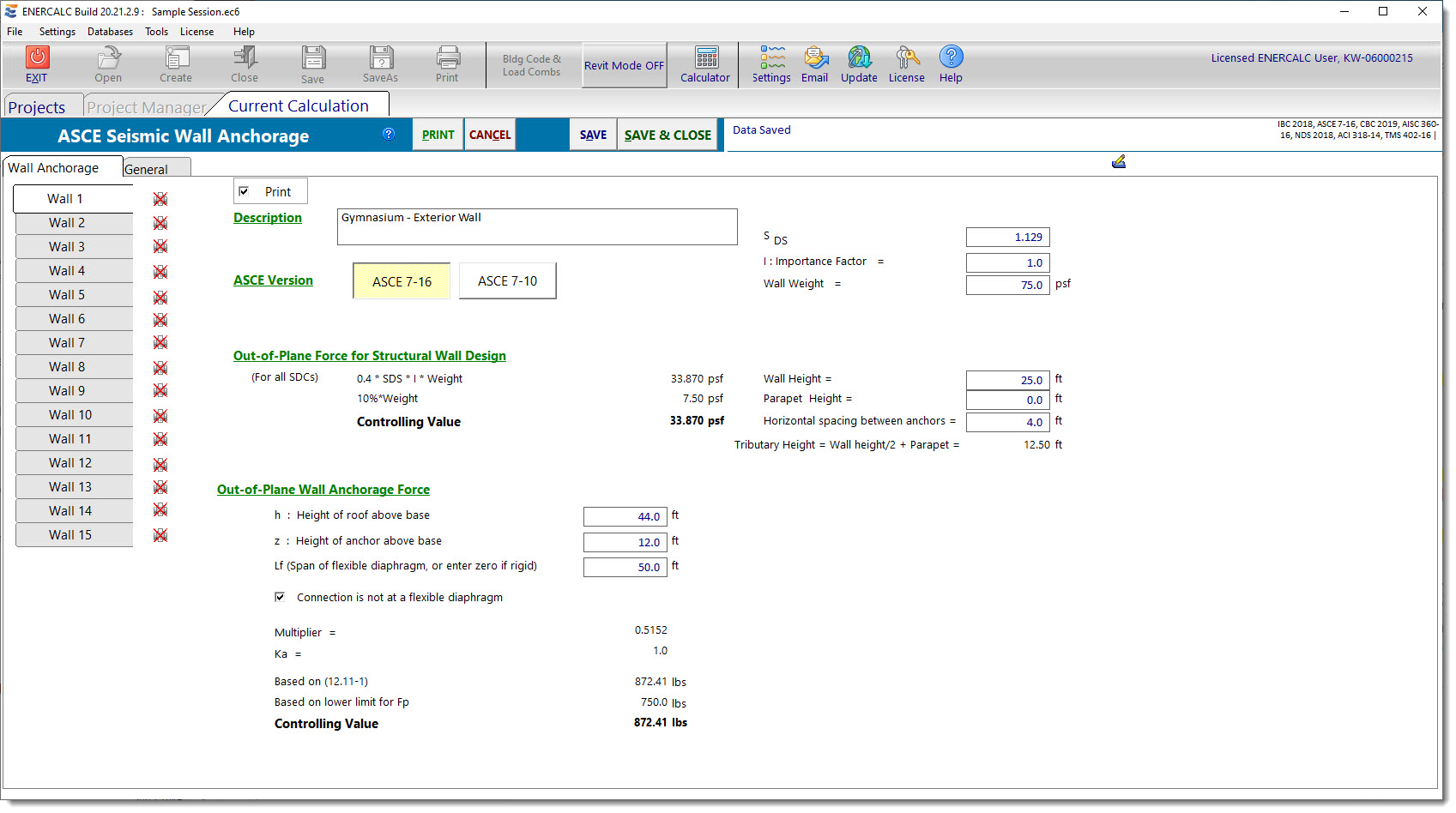Toggle the Print checkbox
1456x813 pixels.
[244, 191]
